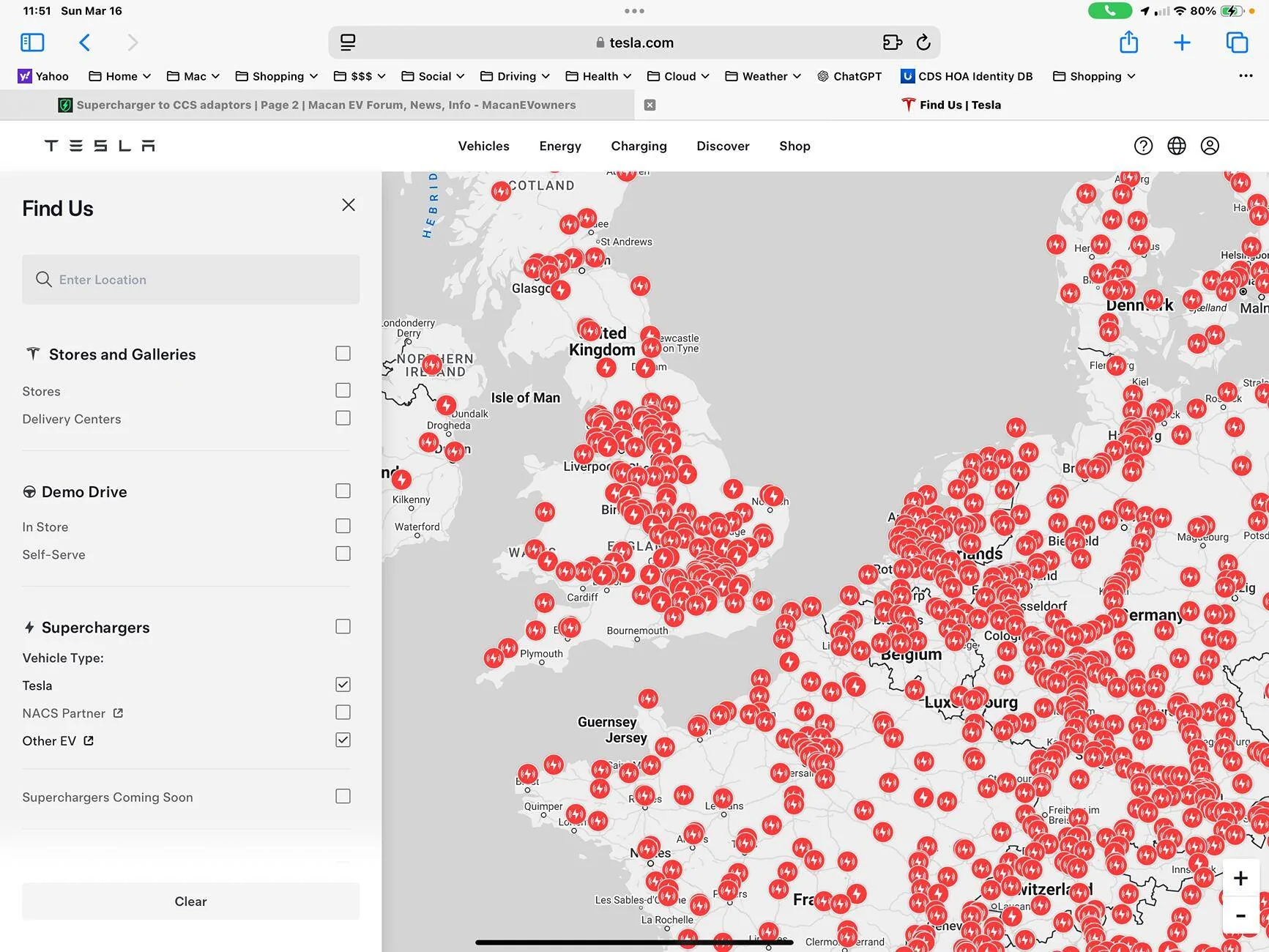Reload the tesla.com page
The height and width of the screenshot is (952, 1269).
pyautogui.click(x=923, y=42)
